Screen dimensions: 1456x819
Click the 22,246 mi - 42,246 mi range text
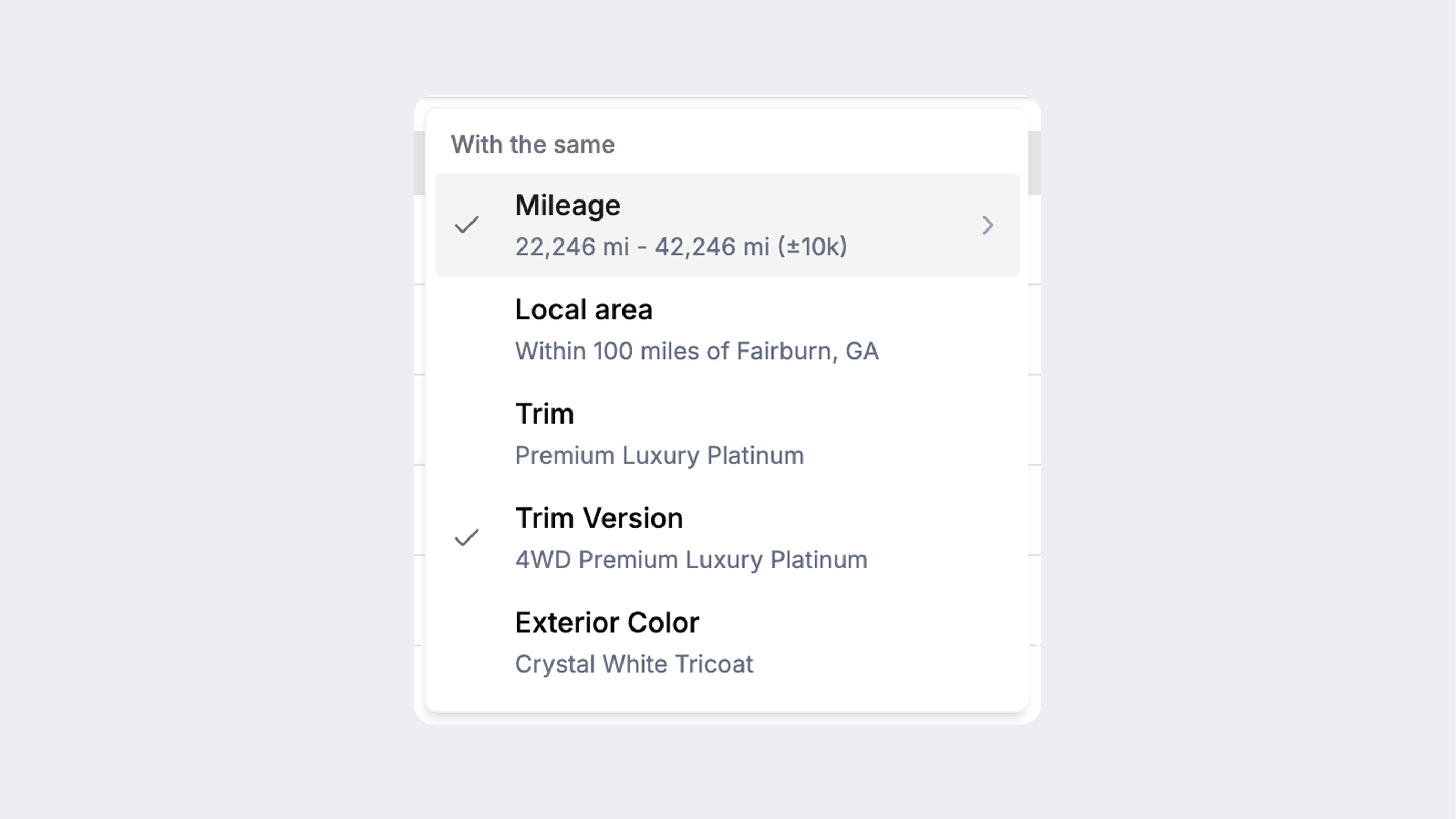coord(641,247)
